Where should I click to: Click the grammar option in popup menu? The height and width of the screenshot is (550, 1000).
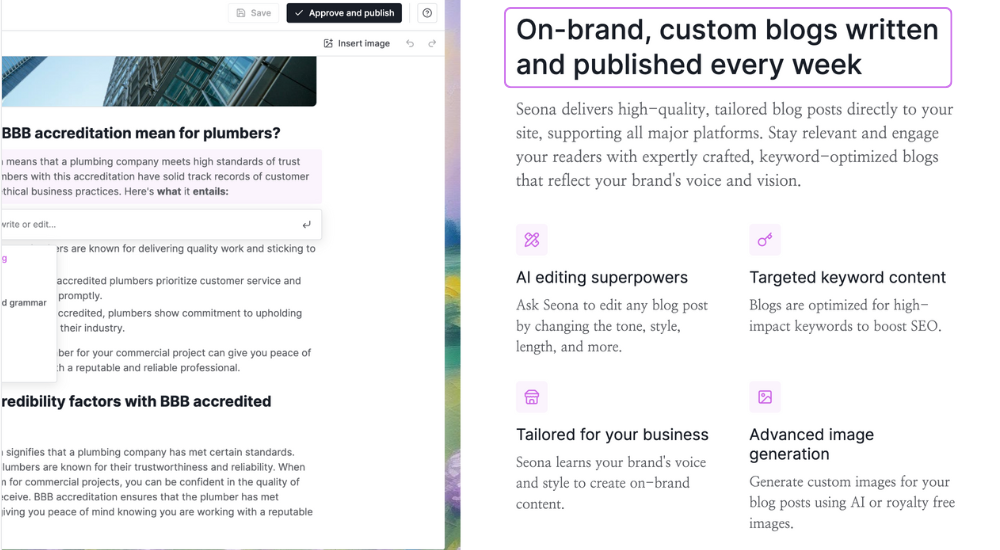pos(24,303)
